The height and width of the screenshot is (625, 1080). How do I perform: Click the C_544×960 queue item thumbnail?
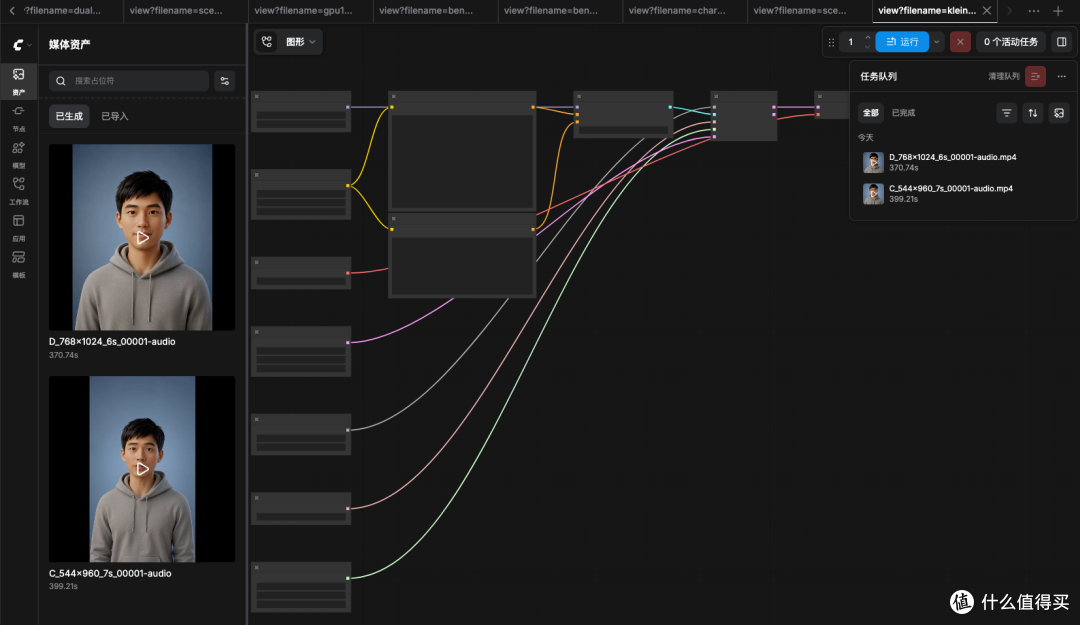873,194
